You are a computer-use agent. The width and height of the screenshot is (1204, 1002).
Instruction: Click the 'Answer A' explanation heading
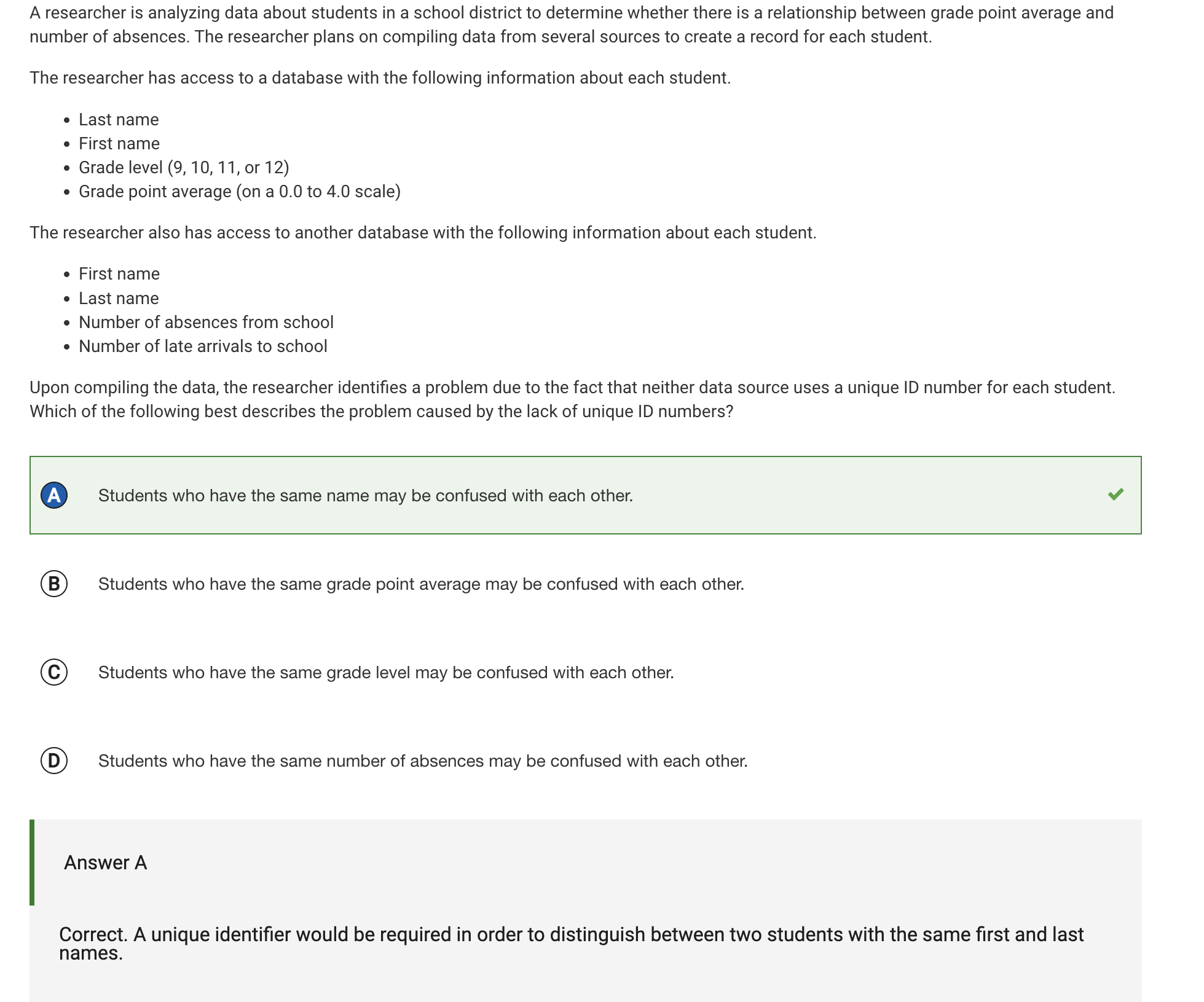point(105,863)
